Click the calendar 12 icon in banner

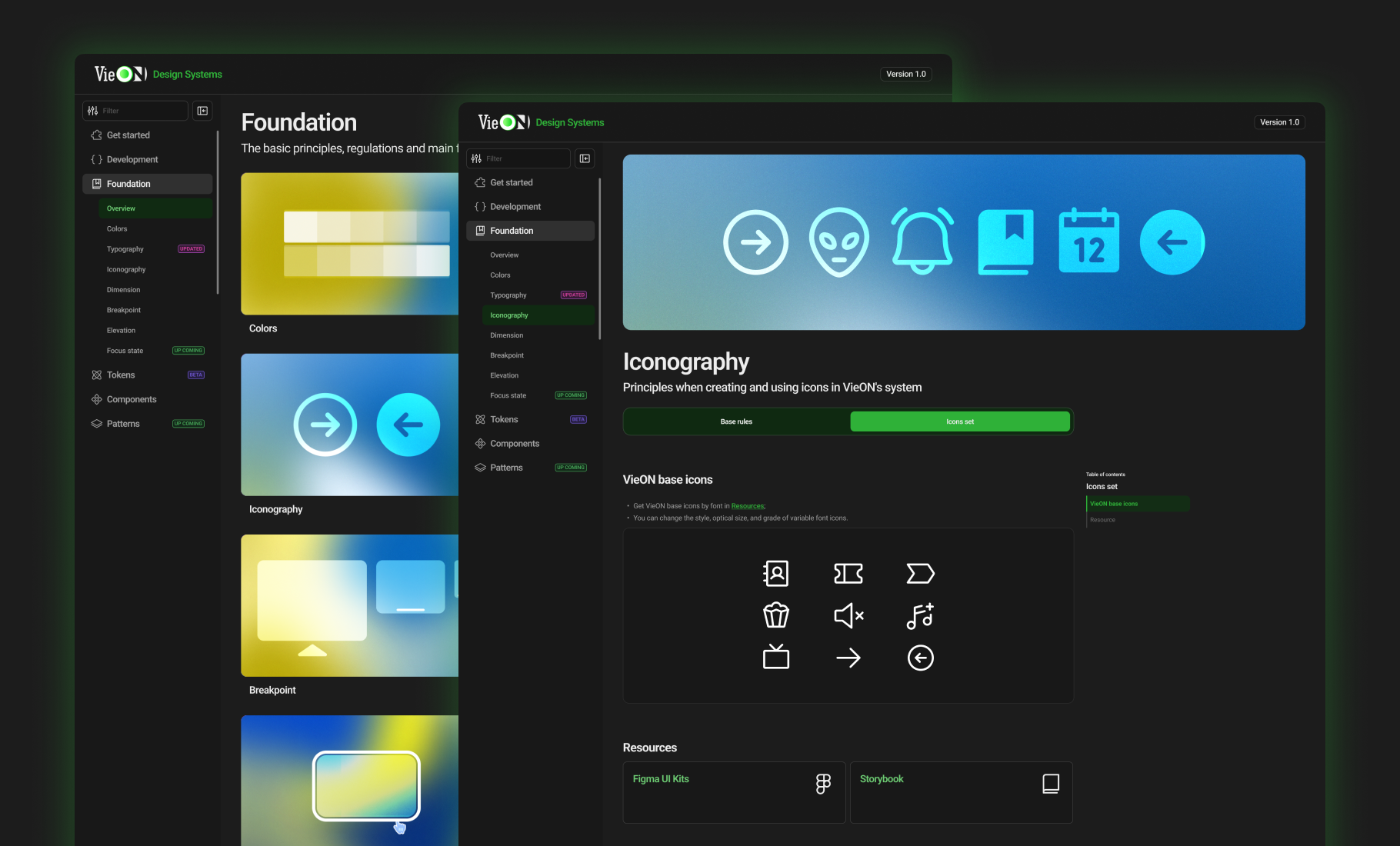(x=1089, y=241)
